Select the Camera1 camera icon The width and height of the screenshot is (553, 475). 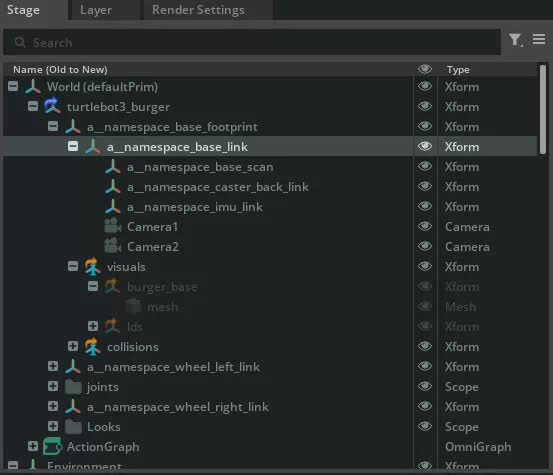tap(113, 226)
